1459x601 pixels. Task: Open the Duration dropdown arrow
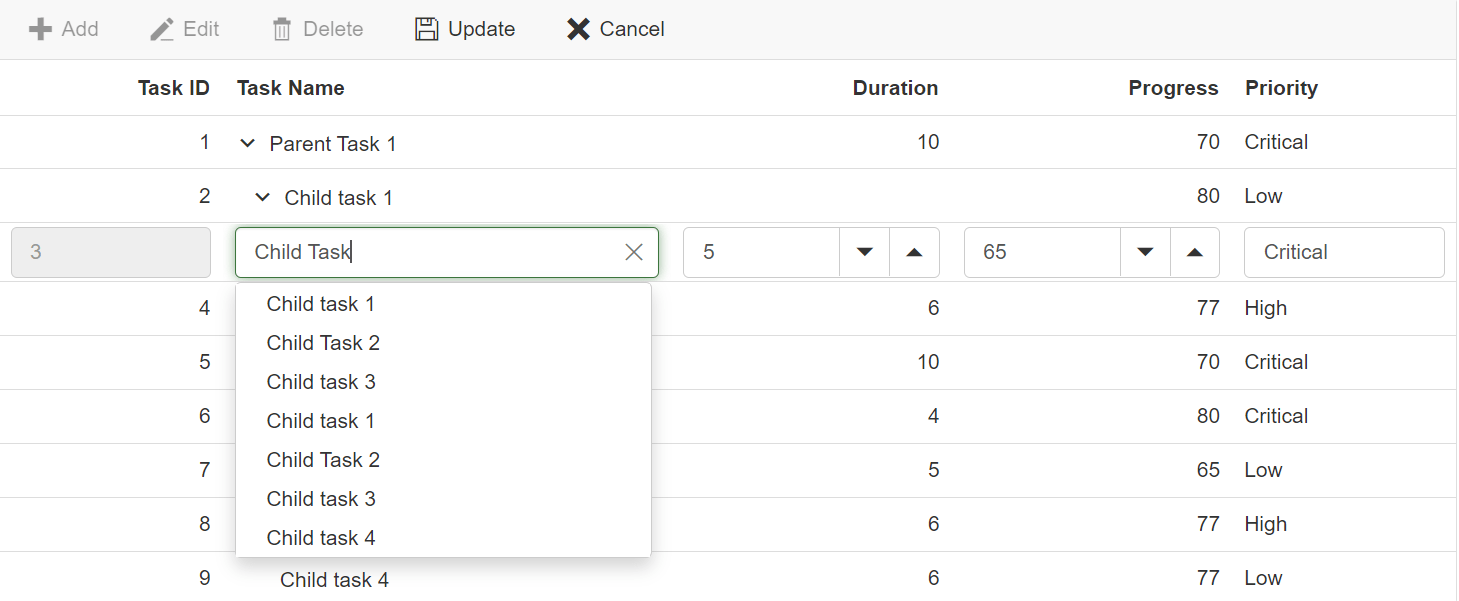tap(864, 252)
